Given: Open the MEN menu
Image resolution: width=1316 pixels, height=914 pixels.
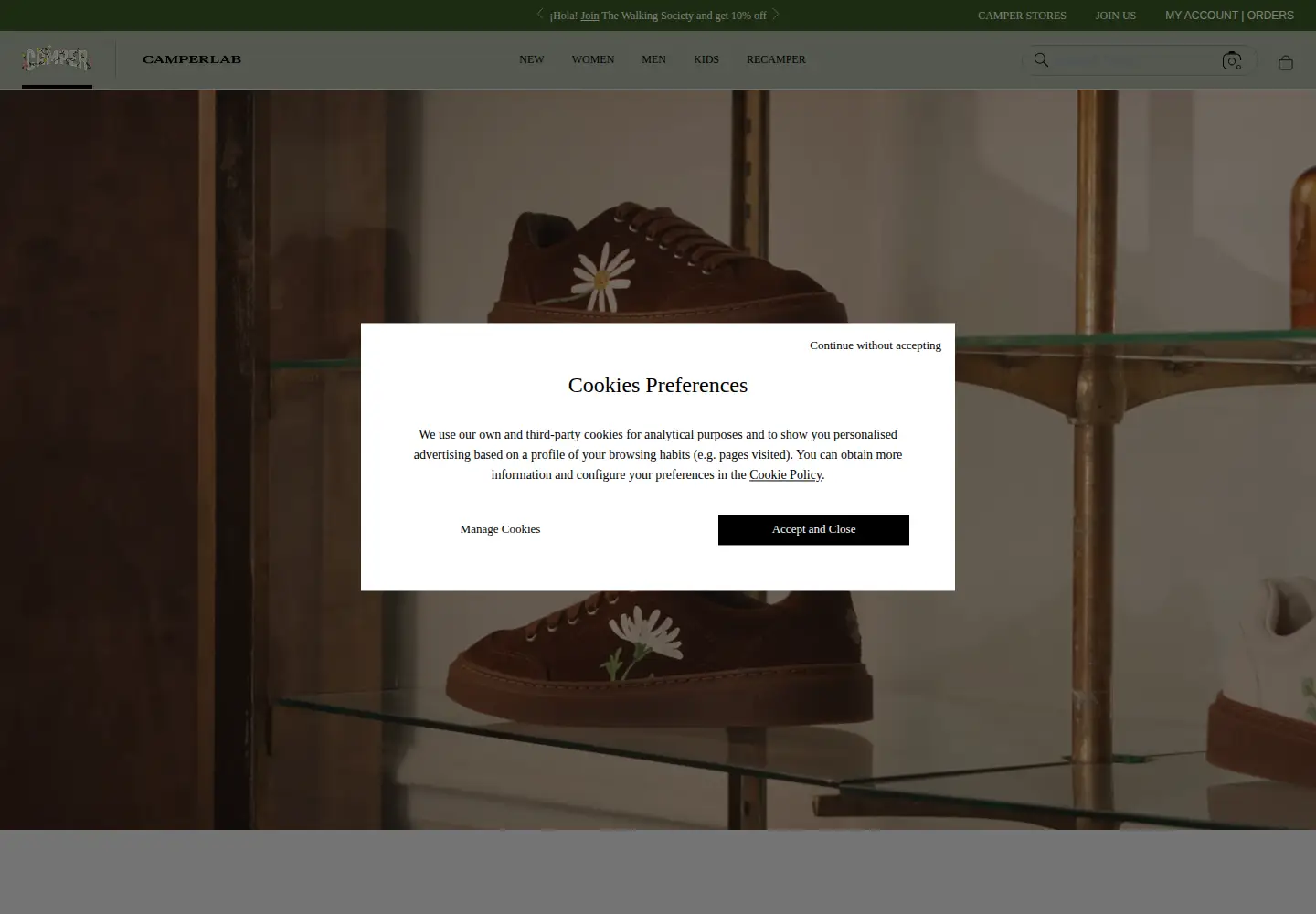Looking at the screenshot, I should coord(654,59).
